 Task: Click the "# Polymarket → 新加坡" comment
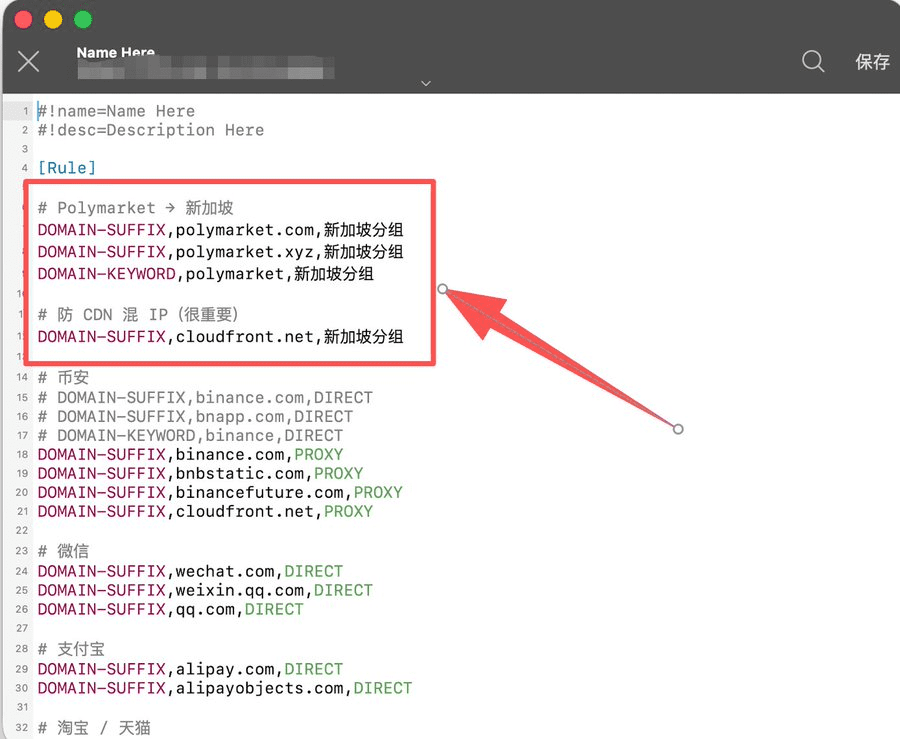point(135,208)
